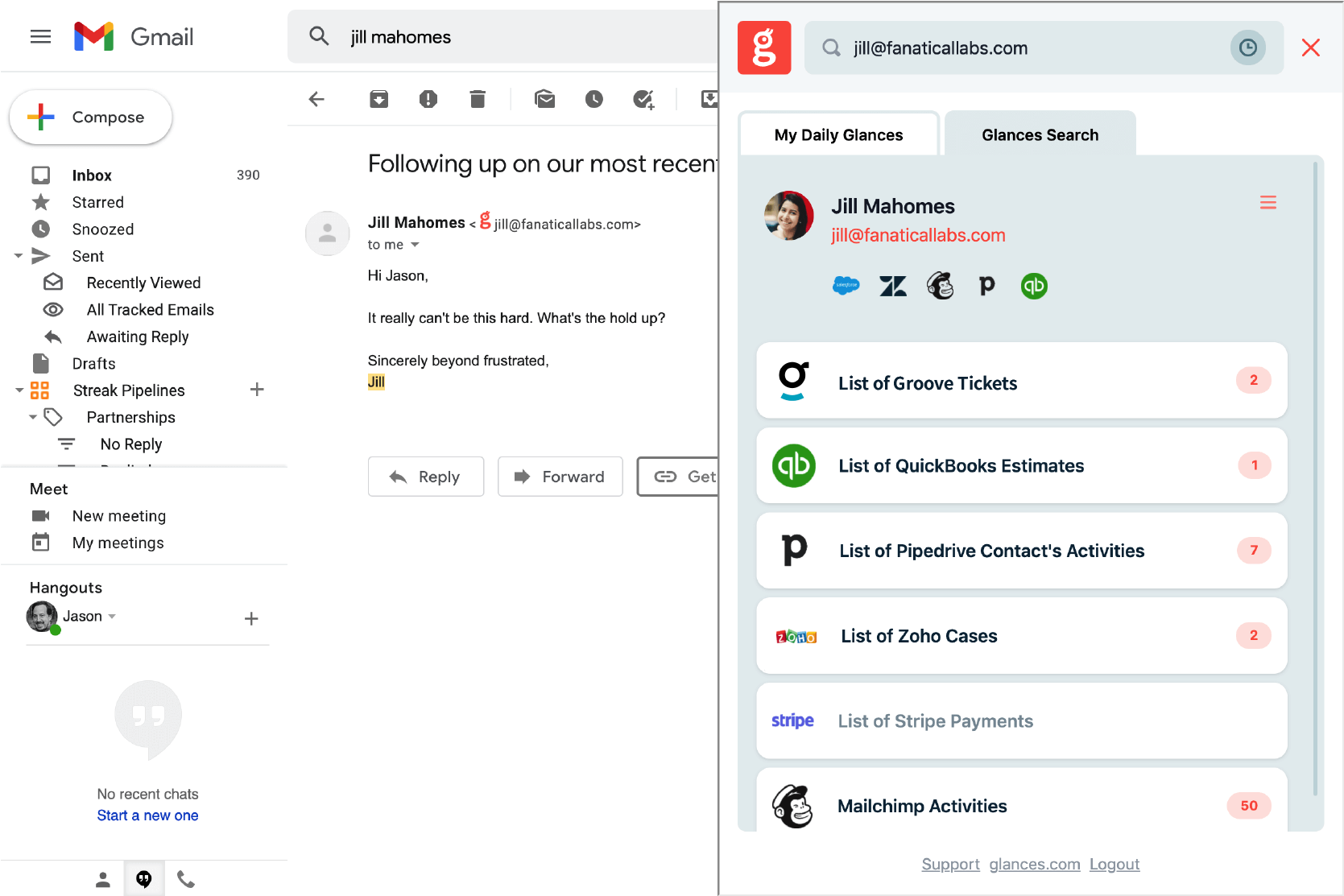Select the Hangouts conversations bubble icon
This screenshot has height=896, width=1344.
(144, 879)
